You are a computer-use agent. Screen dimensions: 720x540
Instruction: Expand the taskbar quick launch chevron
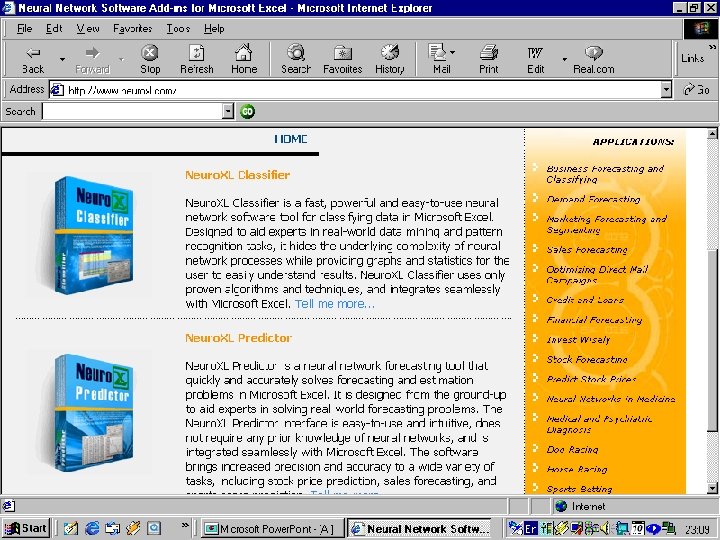click(x=185, y=525)
